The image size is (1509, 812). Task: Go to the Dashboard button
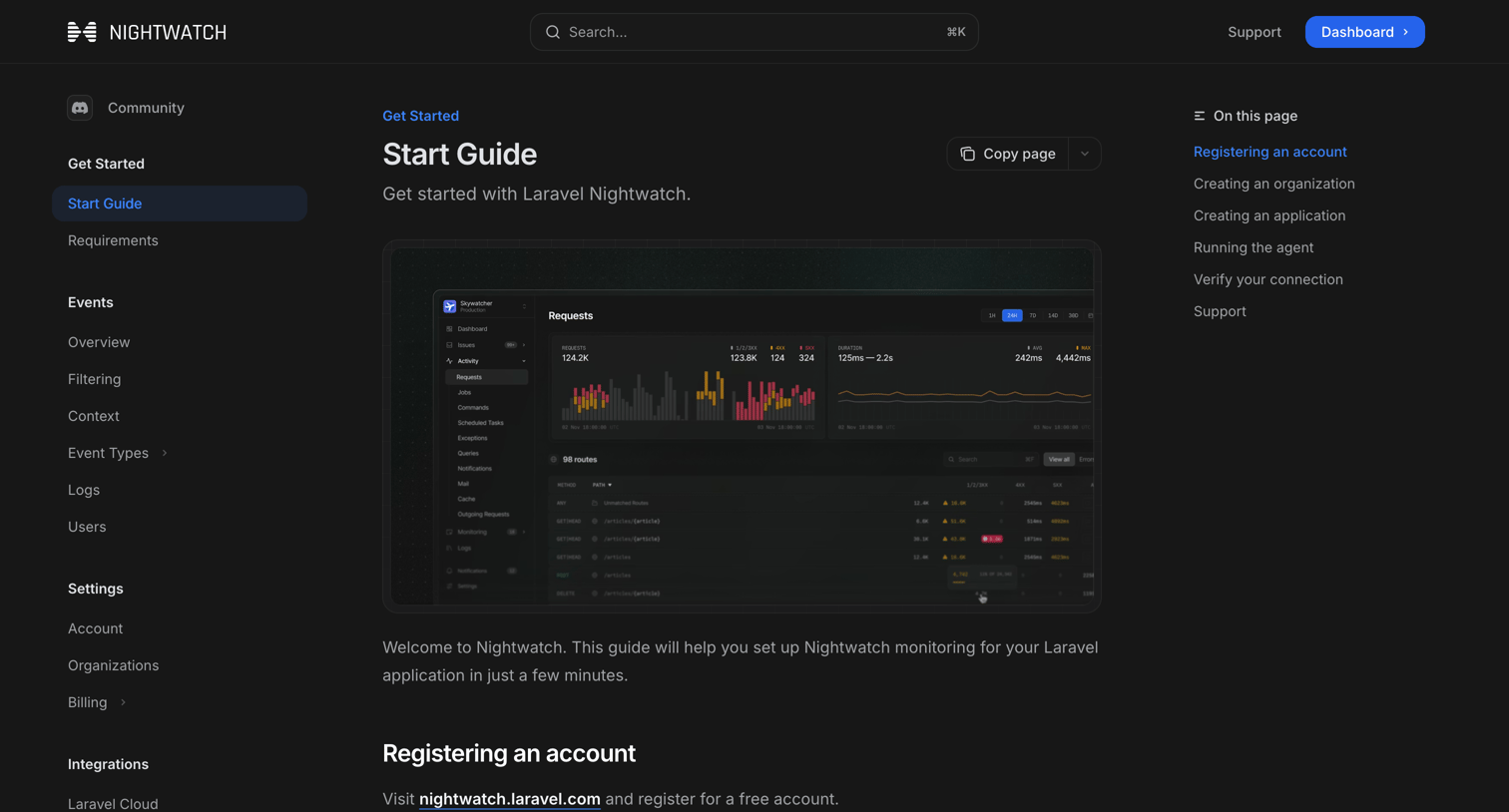[1364, 32]
